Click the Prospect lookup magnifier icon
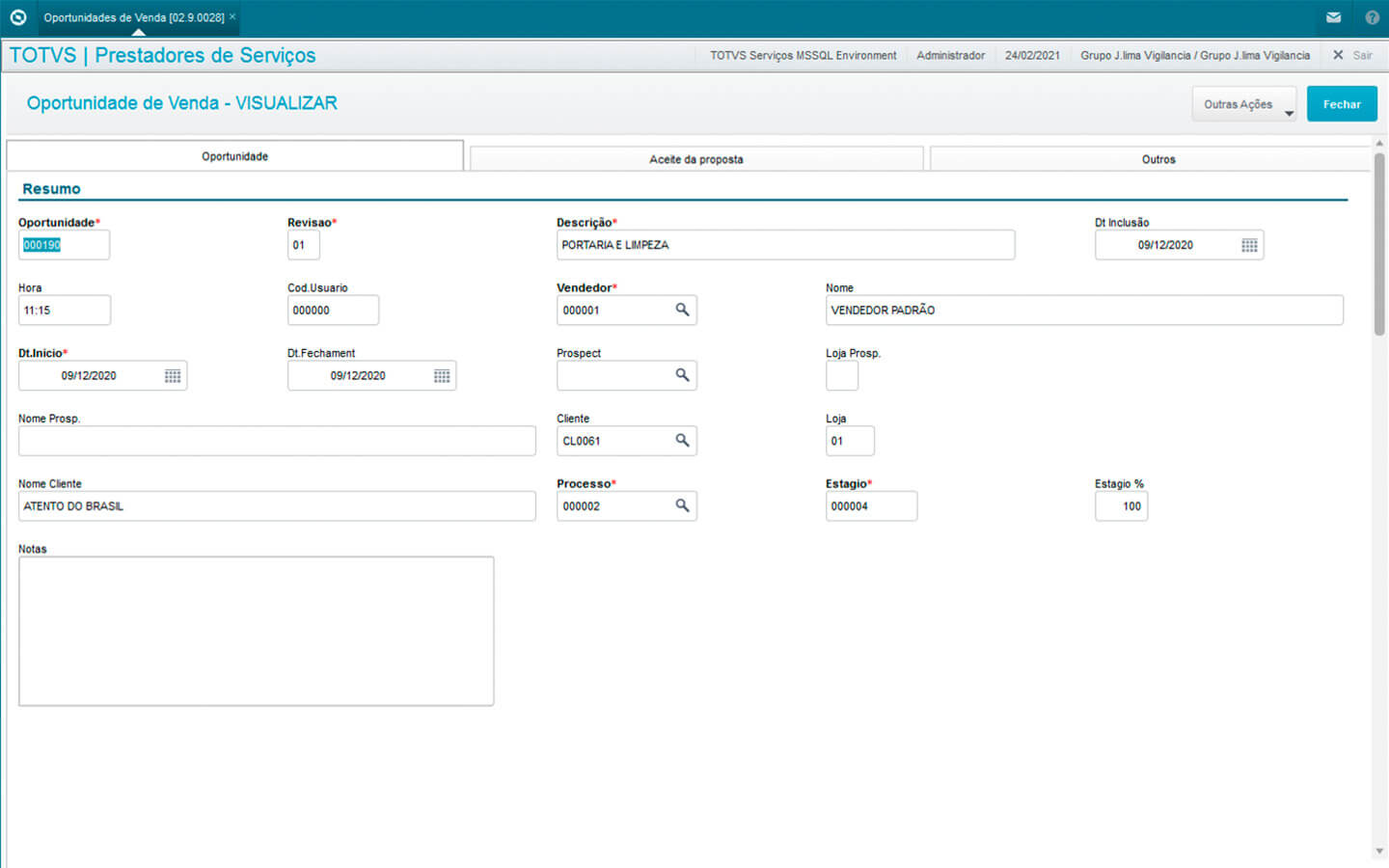The height and width of the screenshot is (868, 1389). (682, 375)
